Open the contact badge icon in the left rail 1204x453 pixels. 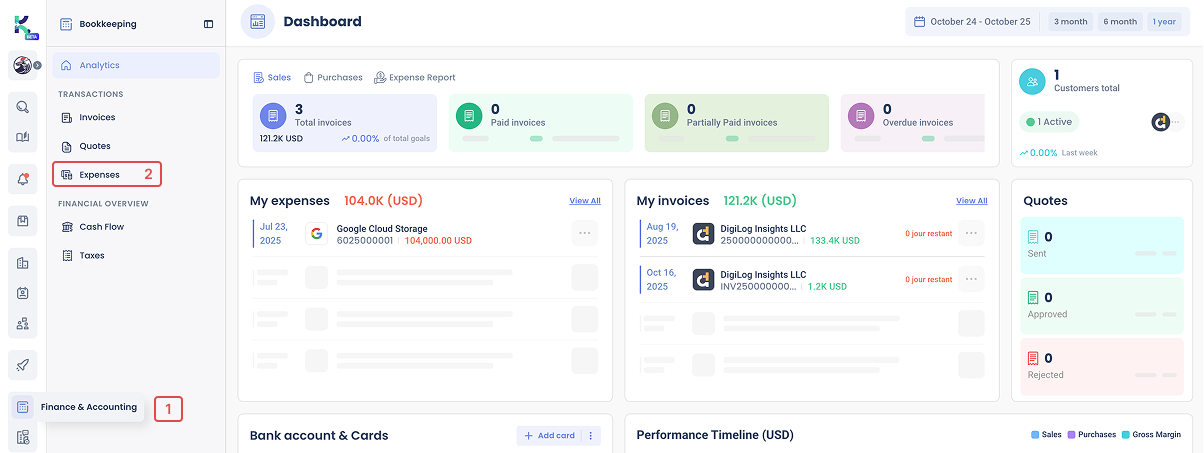click(22, 293)
